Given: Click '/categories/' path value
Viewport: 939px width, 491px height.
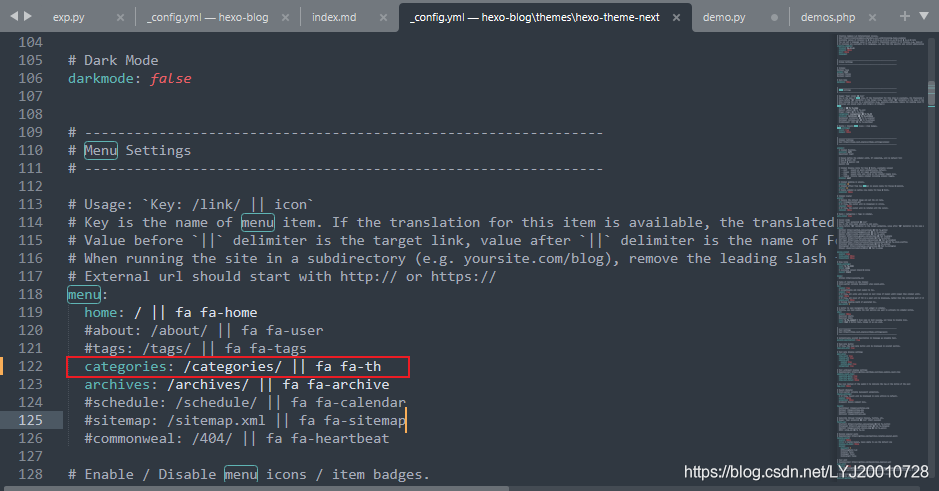Looking at the screenshot, I should tap(232, 366).
